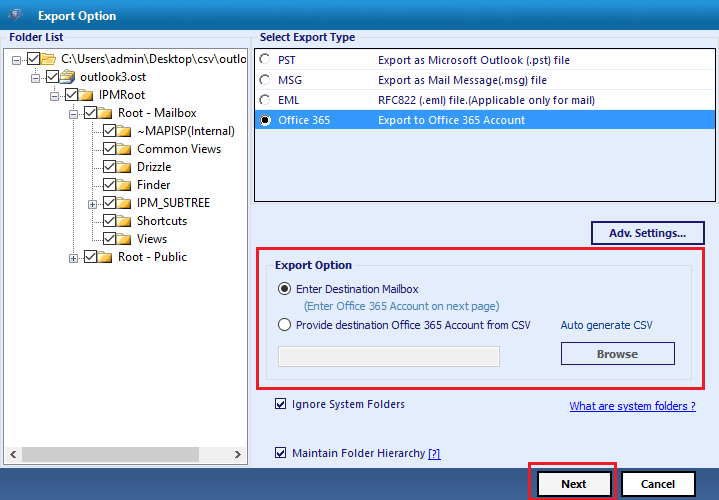Image resolution: width=719 pixels, height=500 pixels.
Task: Click the CSV file path input field
Action: click(x=389, y=356)
